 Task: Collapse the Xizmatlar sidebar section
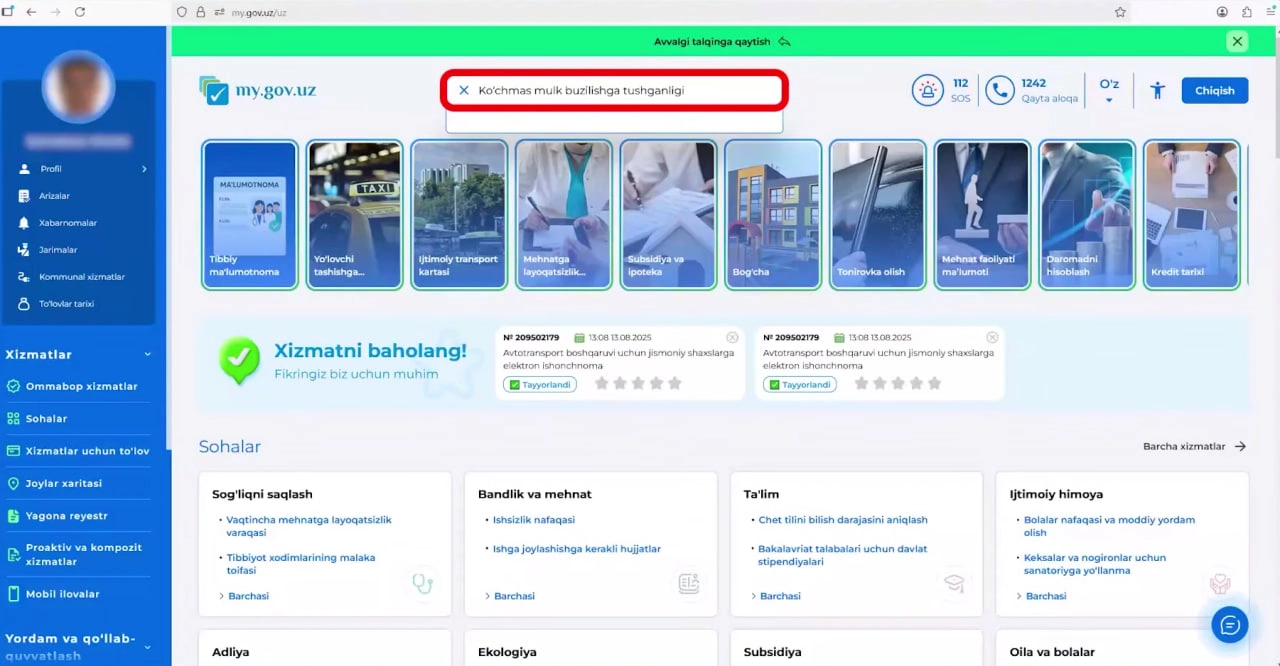148,355
